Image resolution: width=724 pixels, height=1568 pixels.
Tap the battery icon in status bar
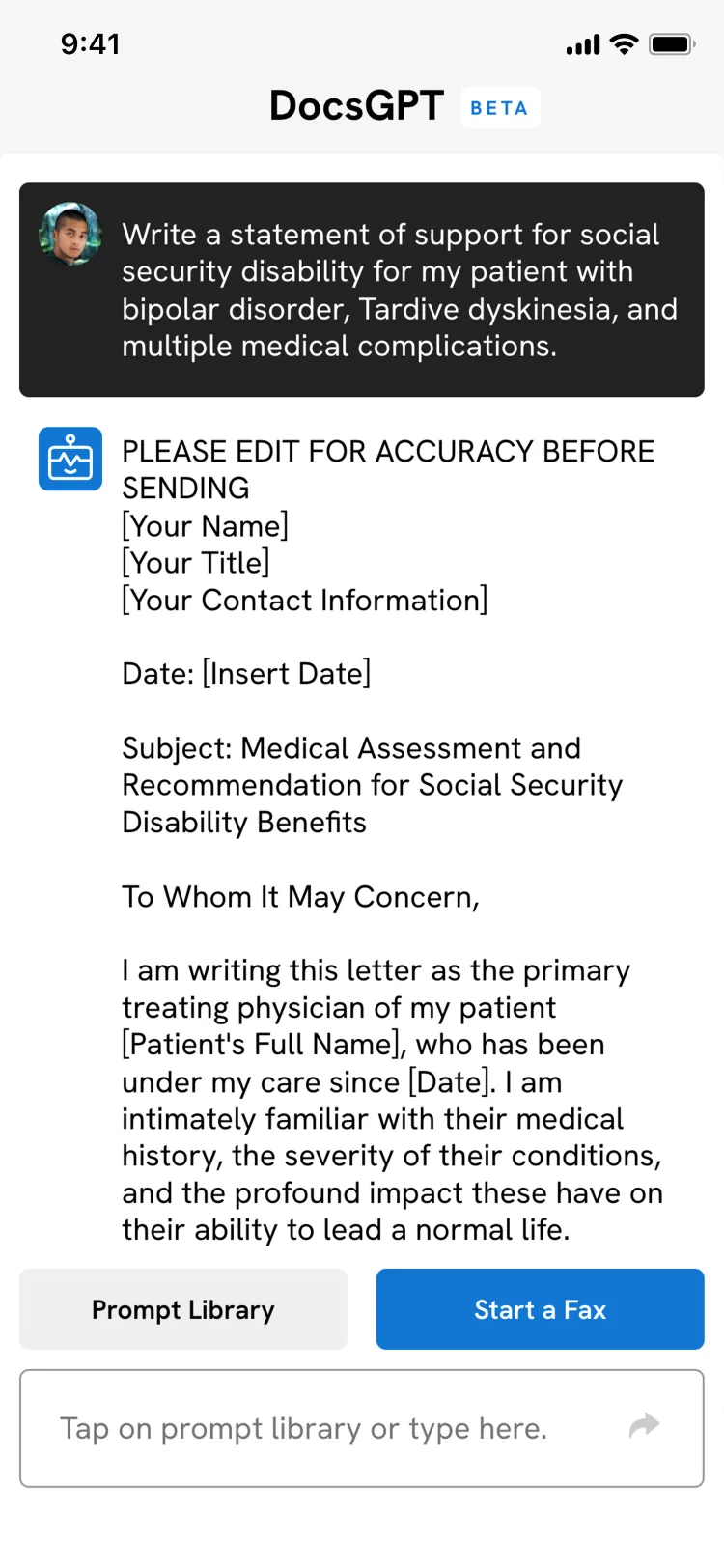pos(672,44)
